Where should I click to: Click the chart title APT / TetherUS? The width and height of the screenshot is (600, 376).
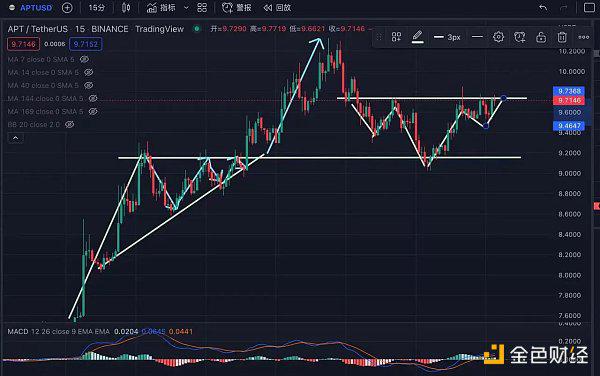tap(38, 29)
